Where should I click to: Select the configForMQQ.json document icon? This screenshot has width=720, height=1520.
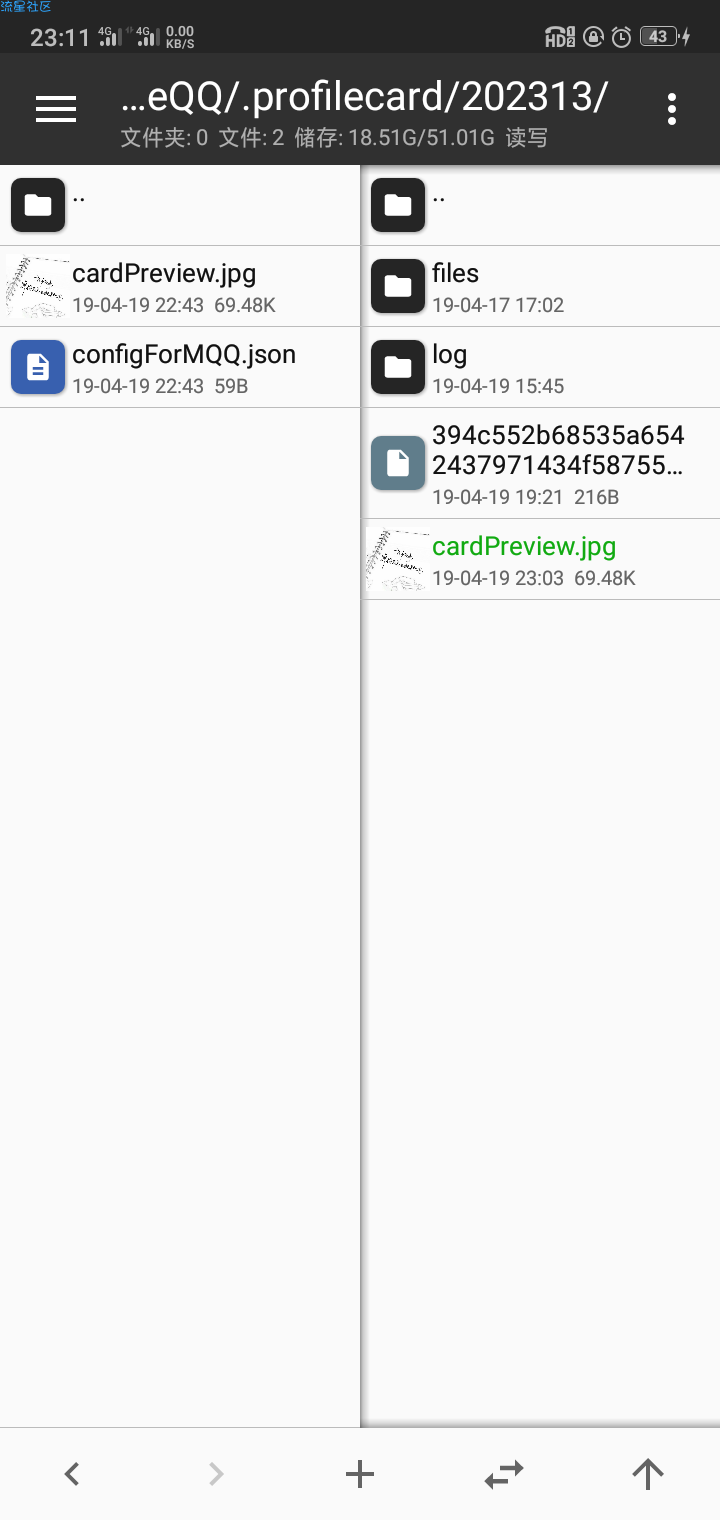[x=38, y=367]
